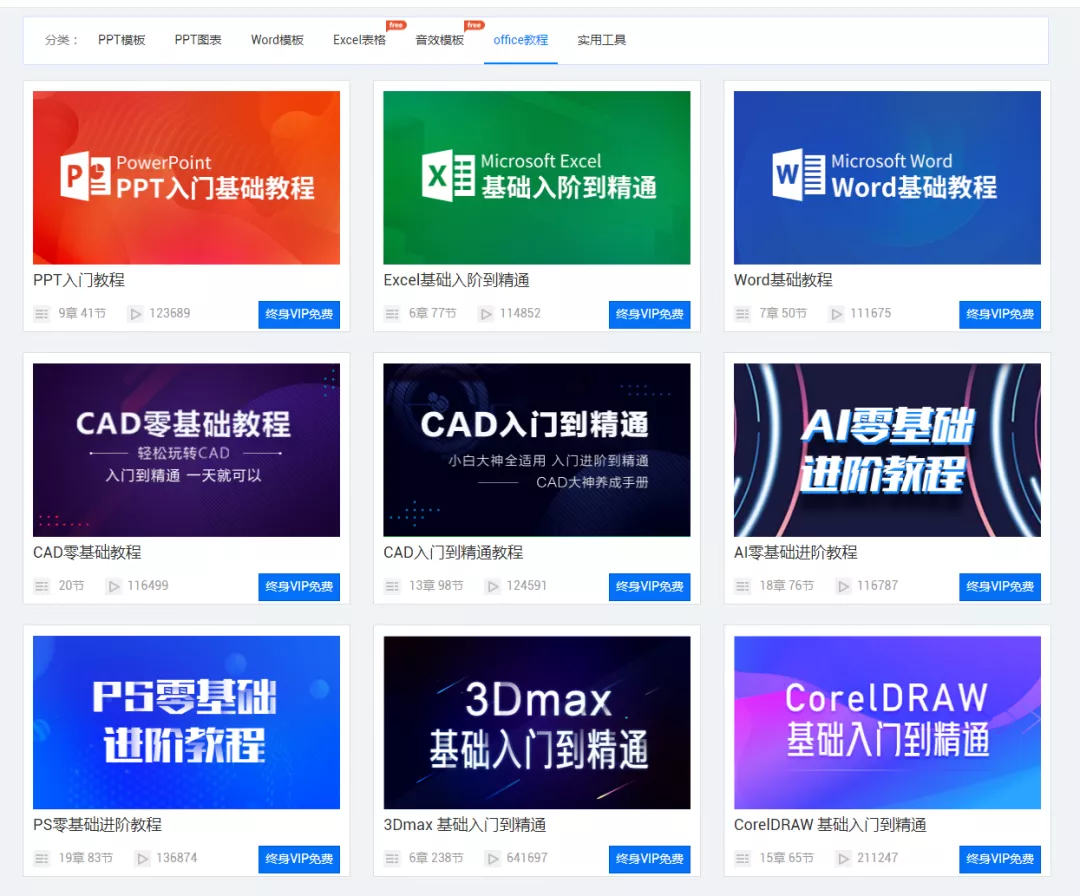Open the Microsoft Excel course thumbnail
This screenshot has height=896, width=1080.
point(537,178)
